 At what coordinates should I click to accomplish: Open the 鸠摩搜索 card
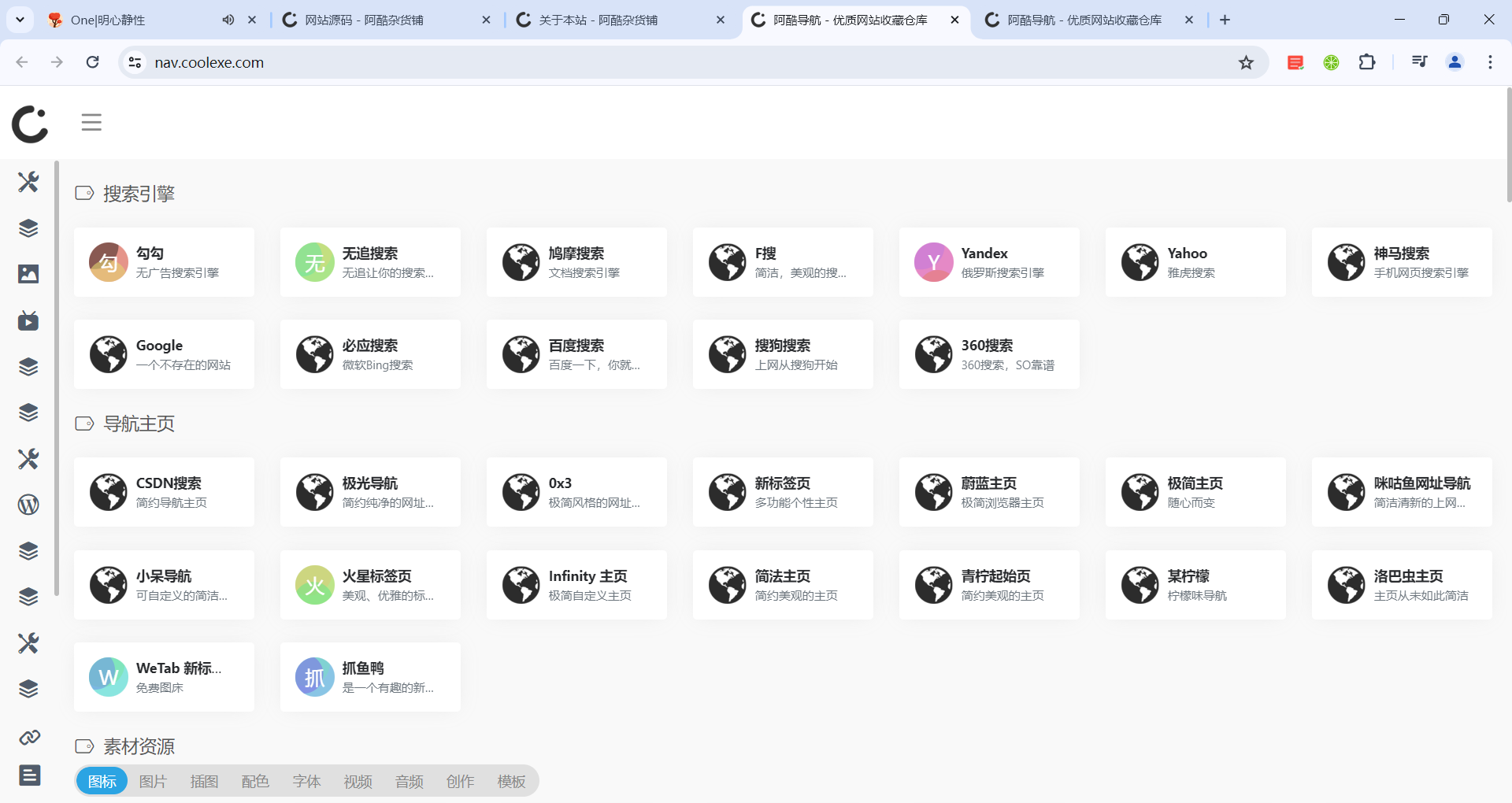(576, 262)
